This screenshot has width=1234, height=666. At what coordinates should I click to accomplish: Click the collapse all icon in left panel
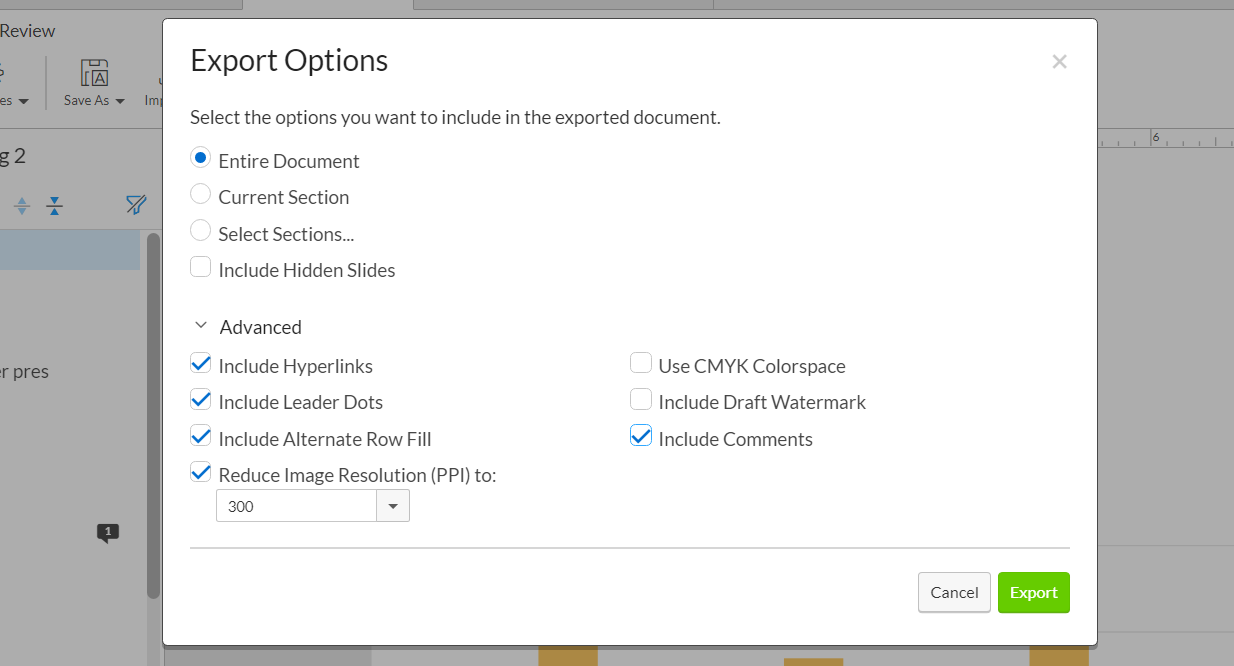(x=55, y=206)
